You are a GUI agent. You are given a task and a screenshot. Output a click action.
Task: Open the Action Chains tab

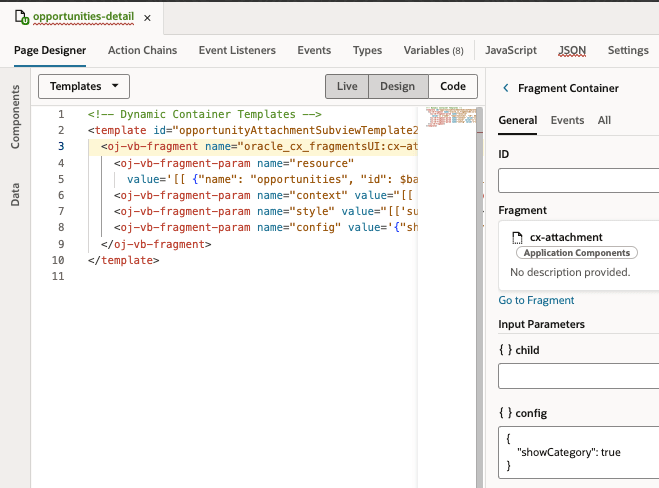[x=142, y=50]
